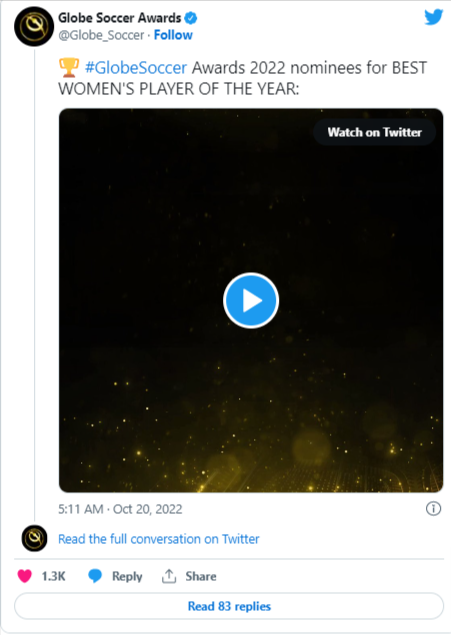Open Read the full conversation on Twitter
Screen dimensions: 451x635
pyautogui.click(x=158, y=539)
